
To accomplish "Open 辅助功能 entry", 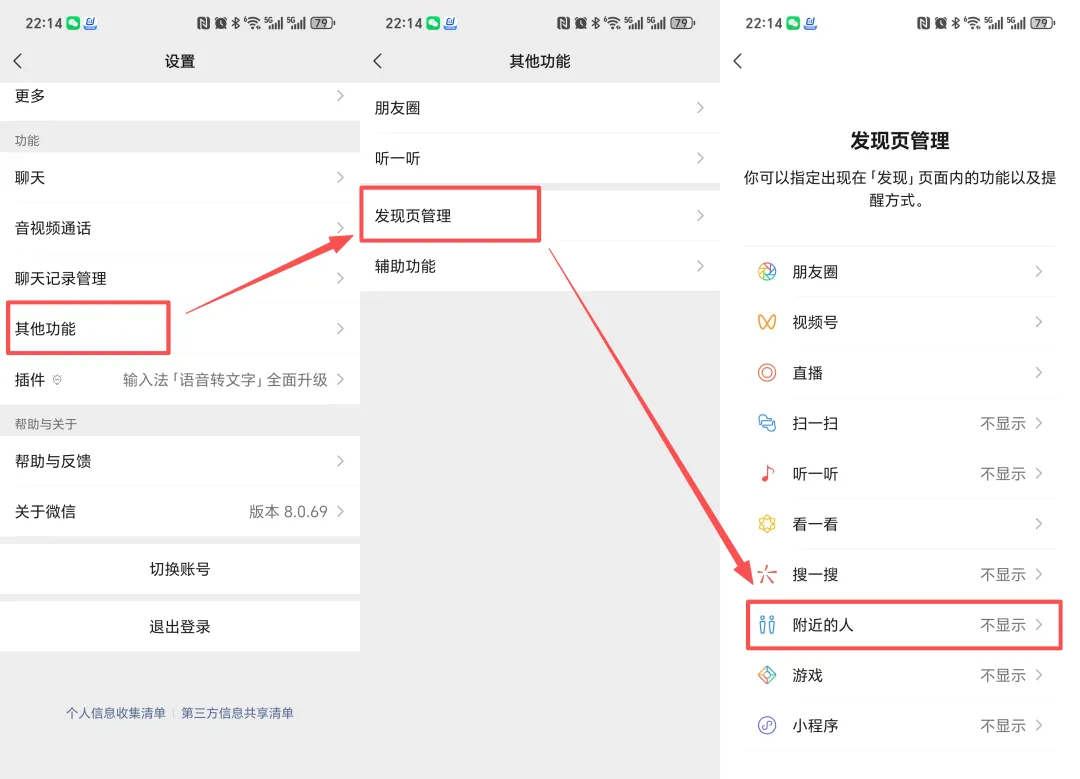I will (x=540, y=266).
